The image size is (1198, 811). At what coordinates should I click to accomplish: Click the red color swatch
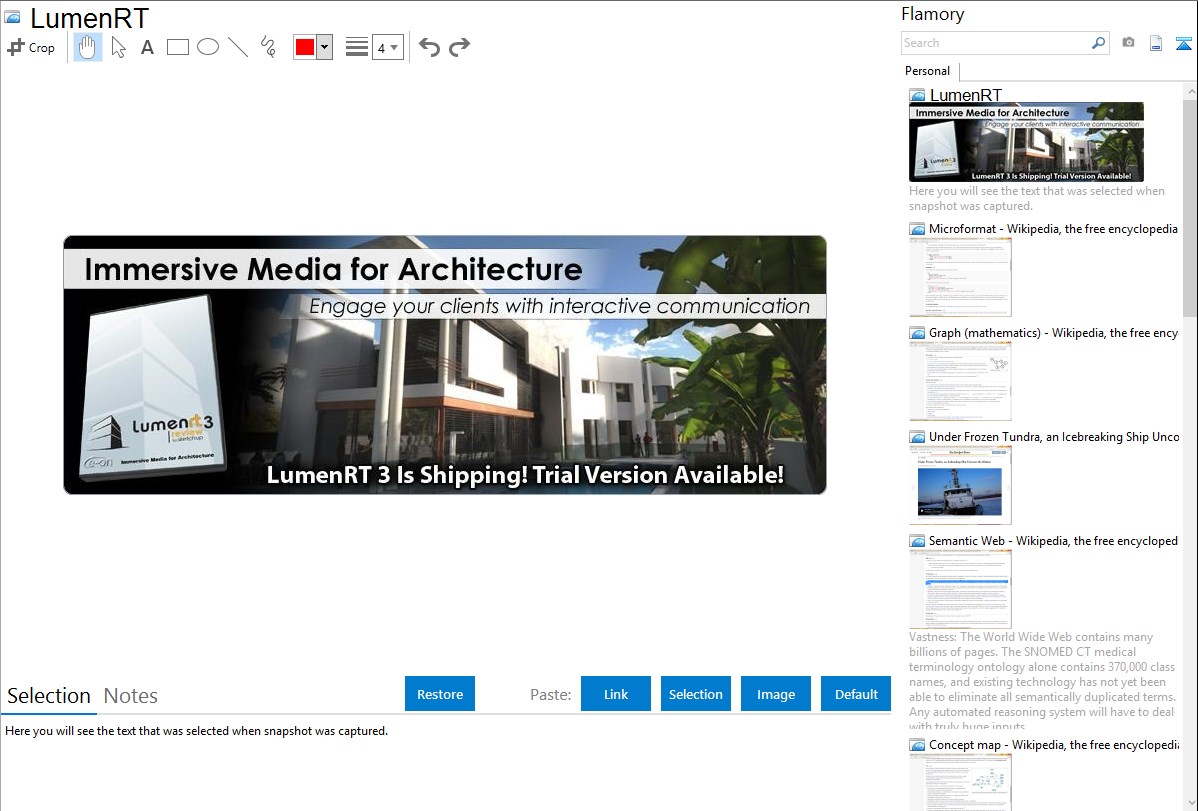click(305, 47)
